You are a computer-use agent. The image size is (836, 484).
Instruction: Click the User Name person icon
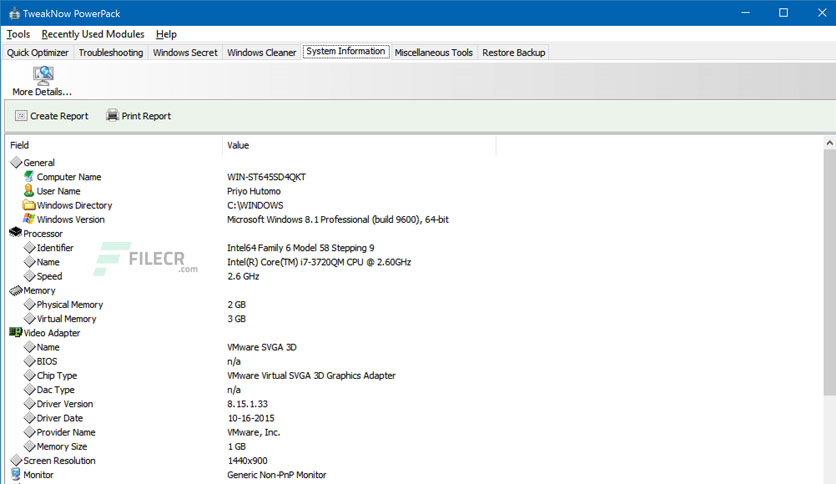29,190
